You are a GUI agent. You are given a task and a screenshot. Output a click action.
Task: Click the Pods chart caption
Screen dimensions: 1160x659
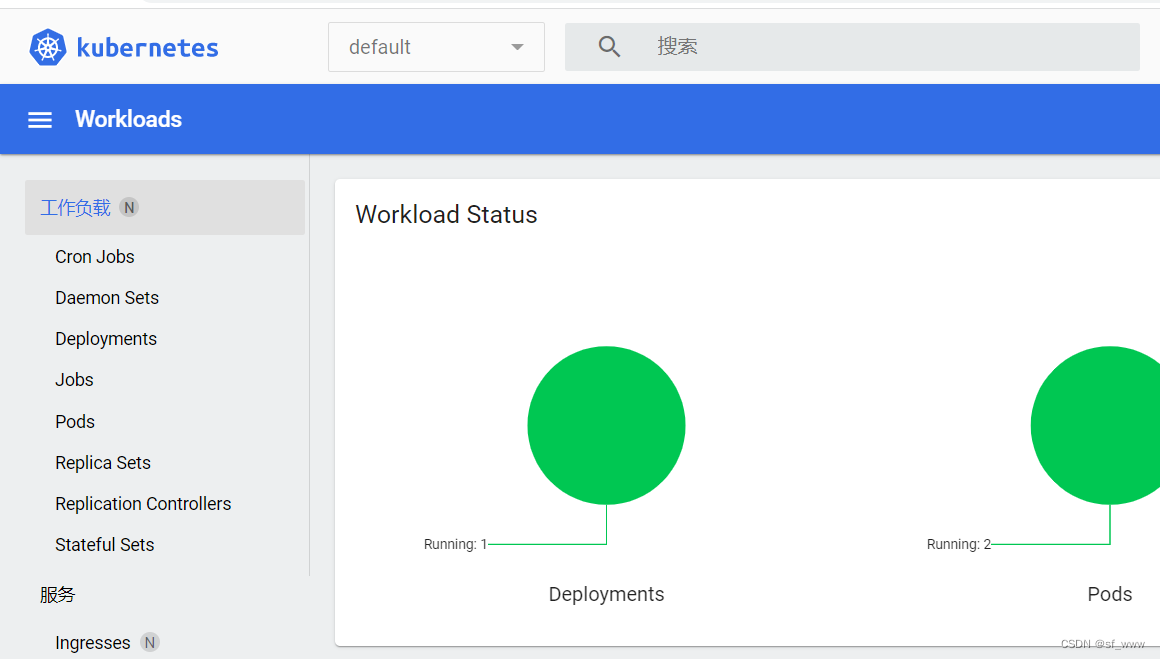click(x=1110, y=594)
